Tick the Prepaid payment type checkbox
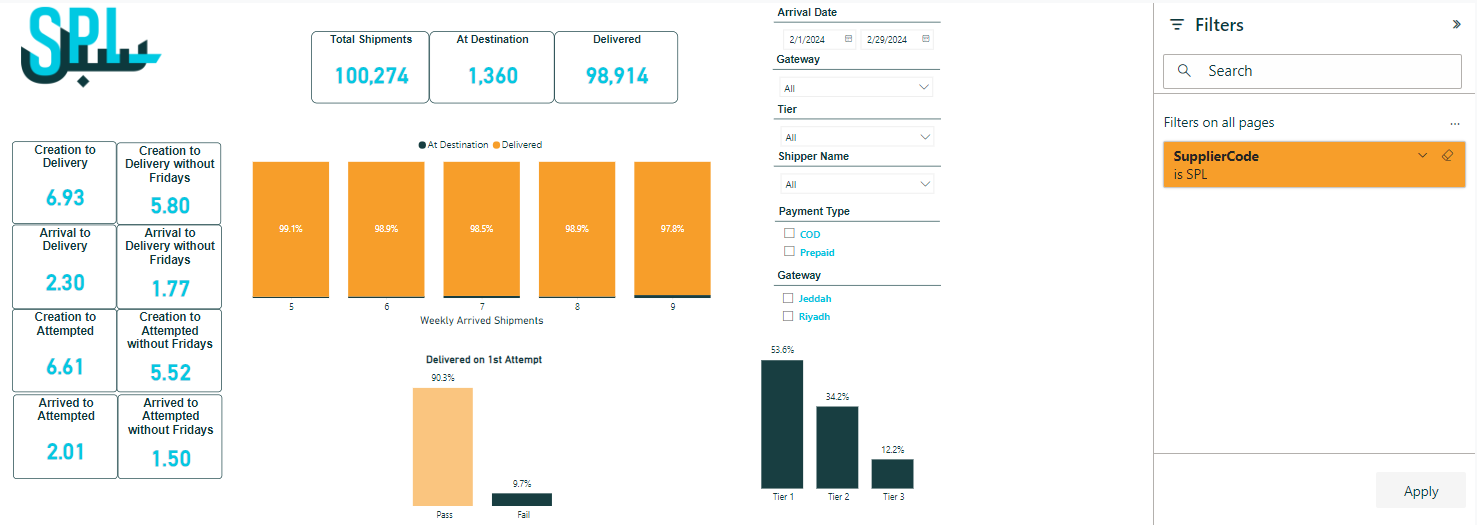1477x525 pixels. (789, 252)
